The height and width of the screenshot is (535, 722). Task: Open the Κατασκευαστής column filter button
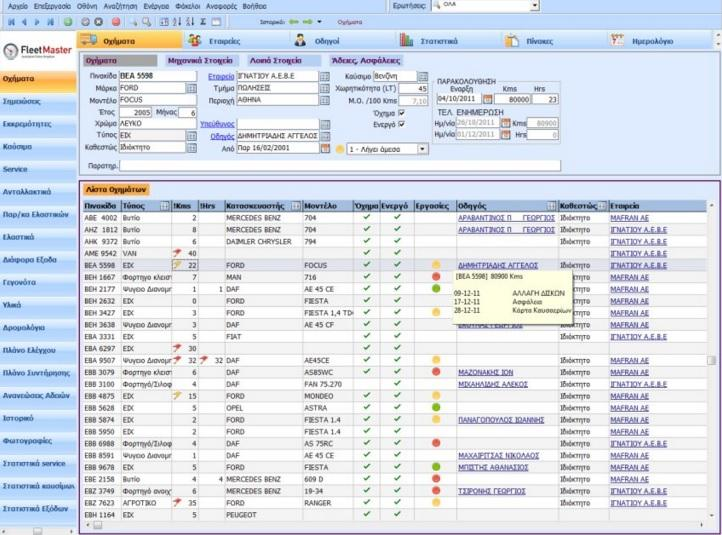tap(296, 206)
